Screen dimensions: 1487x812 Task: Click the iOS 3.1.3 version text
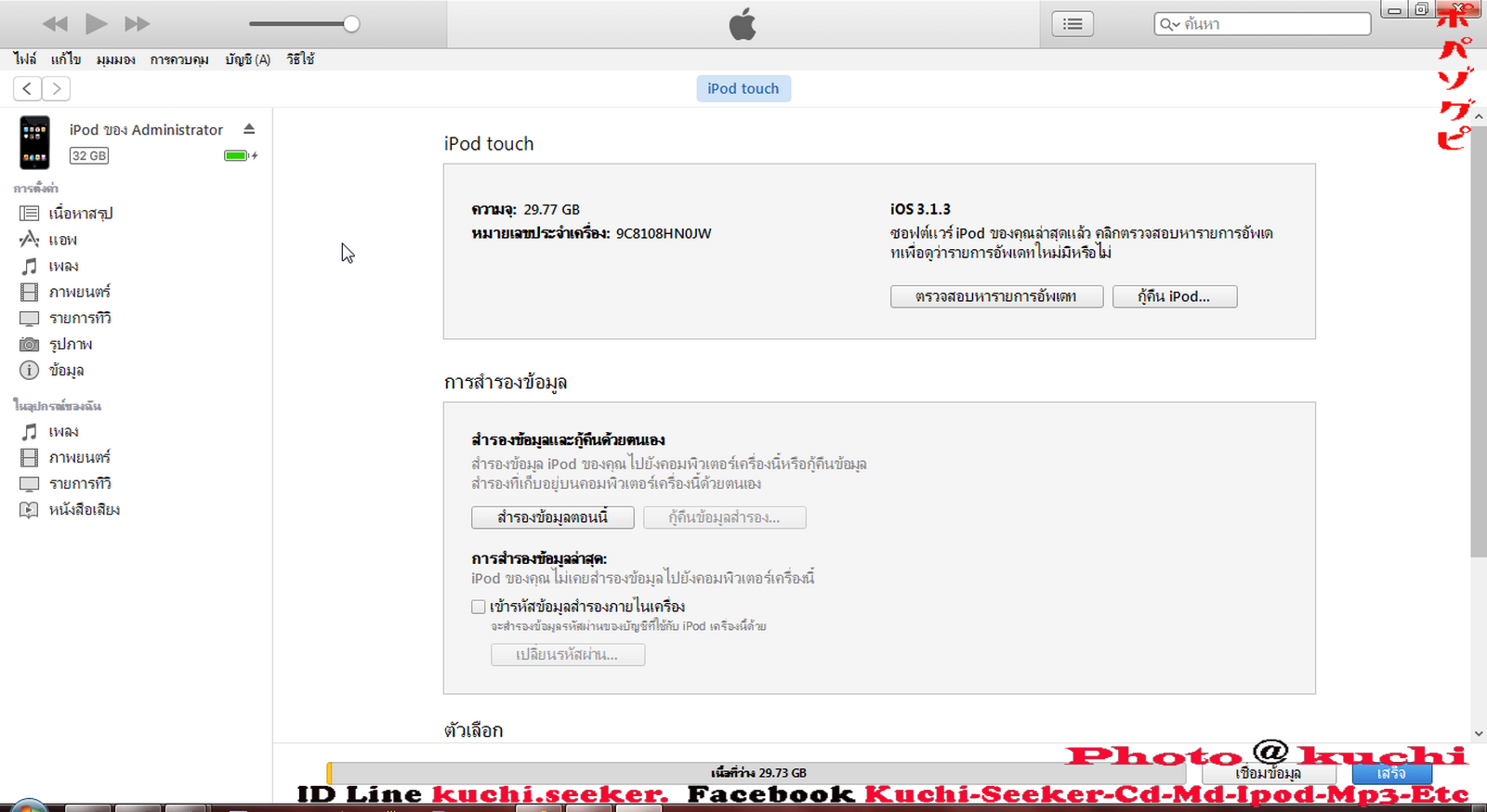(x=920, y=209)
